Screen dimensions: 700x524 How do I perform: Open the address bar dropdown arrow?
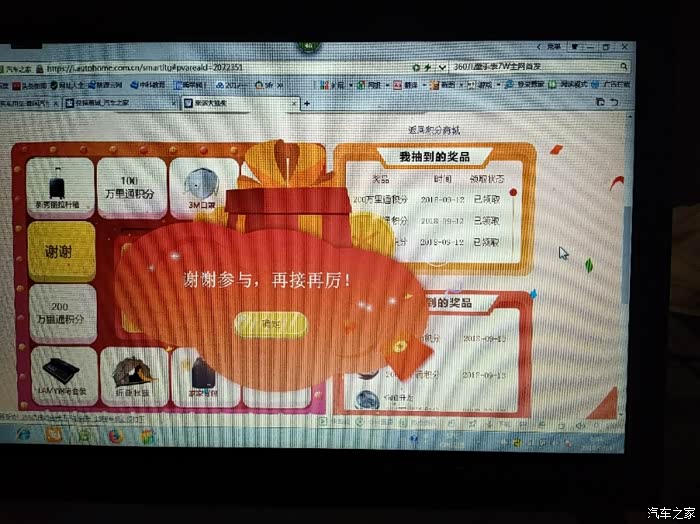click(442, 67)
